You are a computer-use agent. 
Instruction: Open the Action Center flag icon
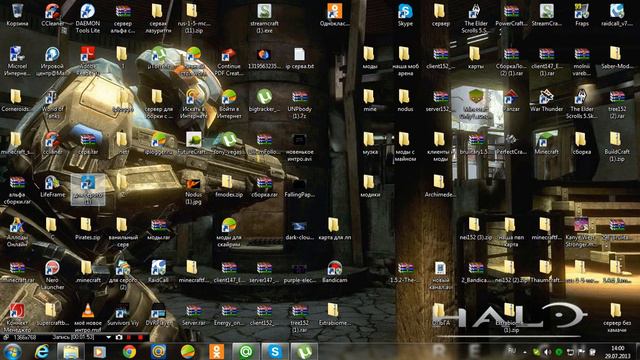tap(581, 352)
